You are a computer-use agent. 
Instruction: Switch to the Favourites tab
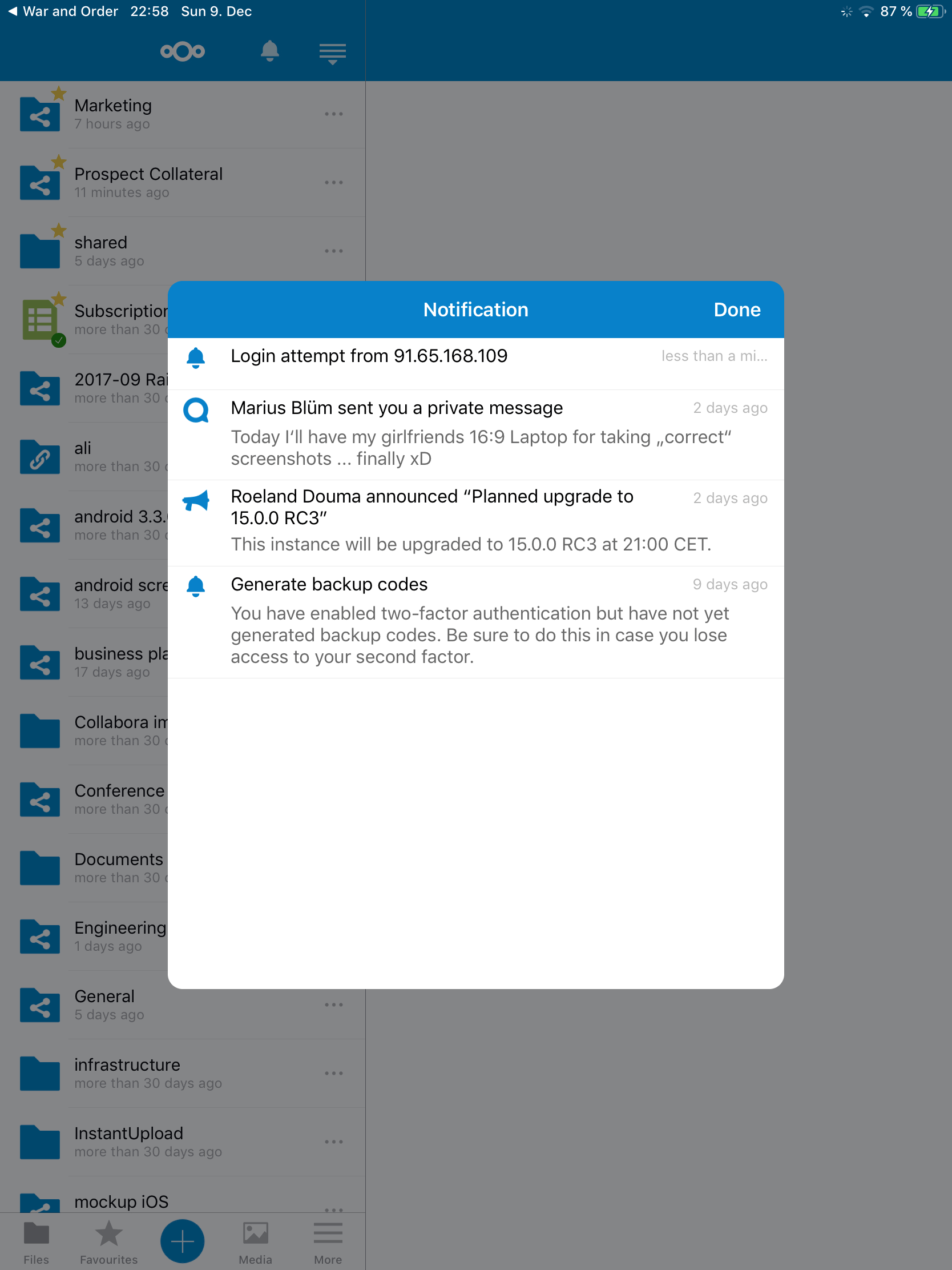[x=108, y=1243]
